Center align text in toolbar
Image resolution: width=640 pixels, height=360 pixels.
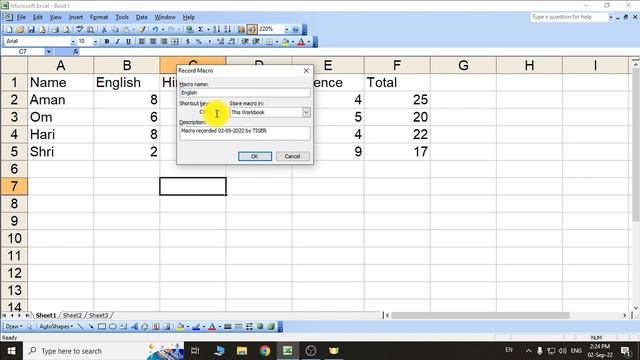[x=153, y=41]
